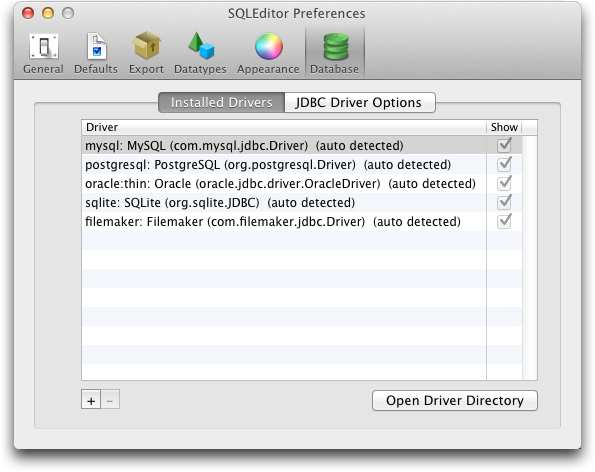This screenshot has height=472, width=595.
Task: Click the Open Driver Directory button
Action: tap(455, 400)
